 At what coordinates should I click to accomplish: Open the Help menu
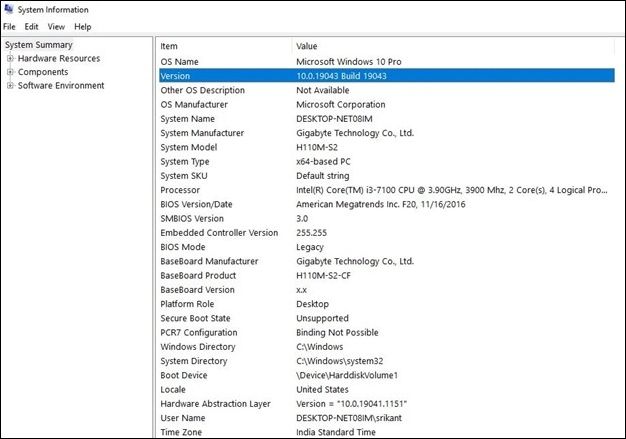click(x=82, y=27)
